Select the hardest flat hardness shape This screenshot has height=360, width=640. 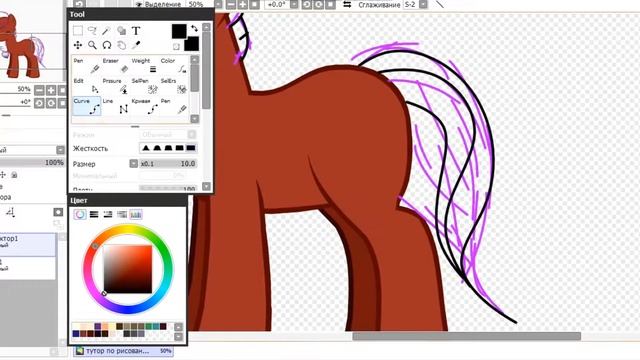191,148
